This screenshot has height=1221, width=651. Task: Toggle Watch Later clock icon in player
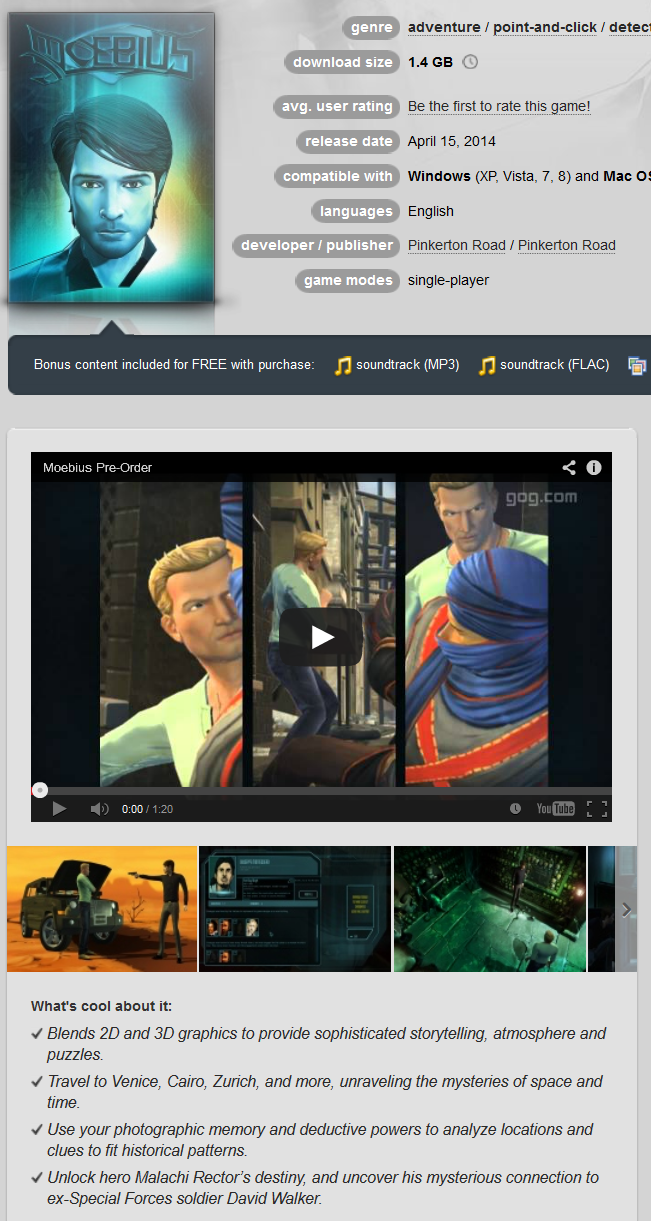click(515, 808)
